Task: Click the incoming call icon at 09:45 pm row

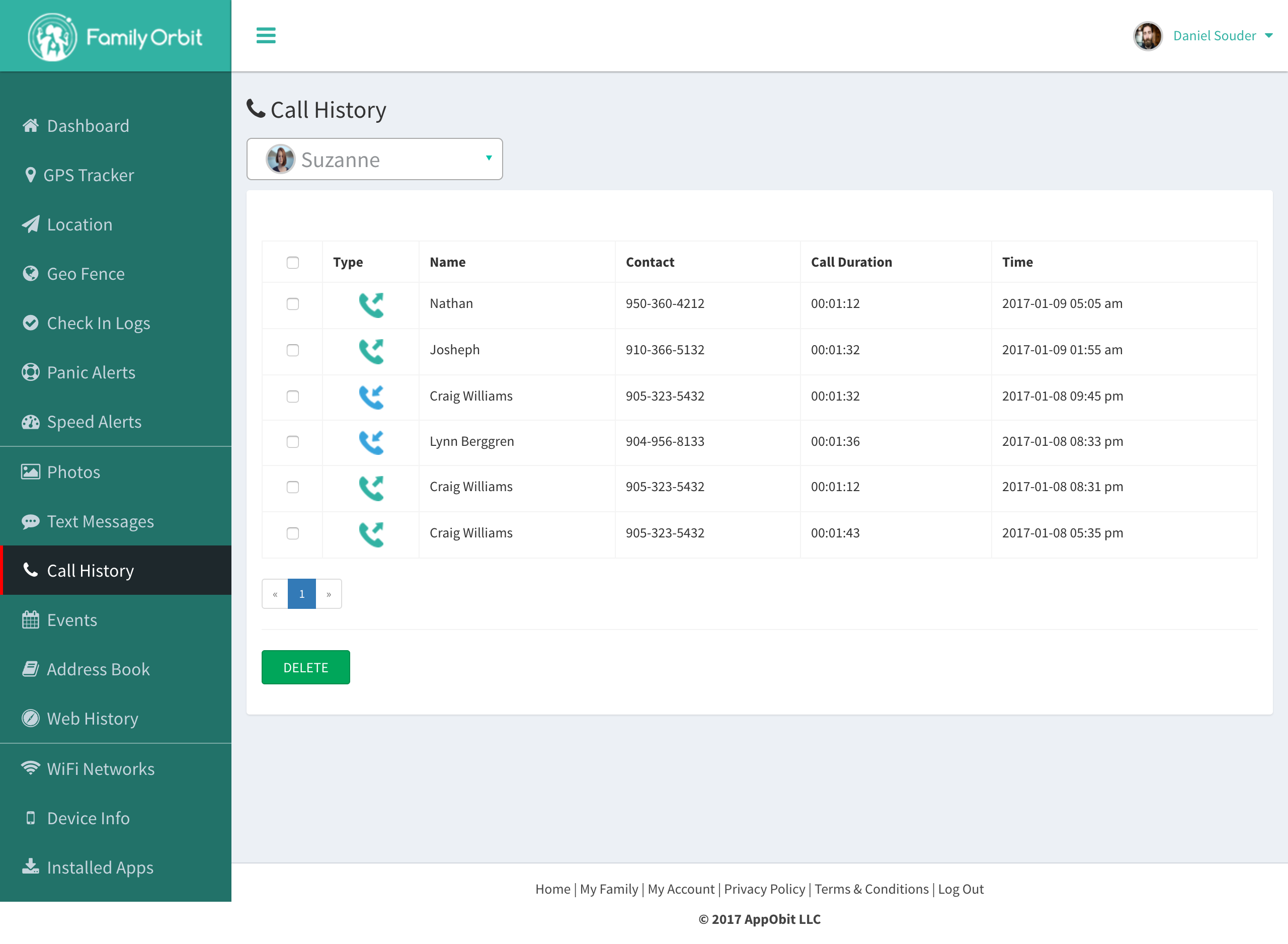Action: pyautogui.click(x=371, y=397)
